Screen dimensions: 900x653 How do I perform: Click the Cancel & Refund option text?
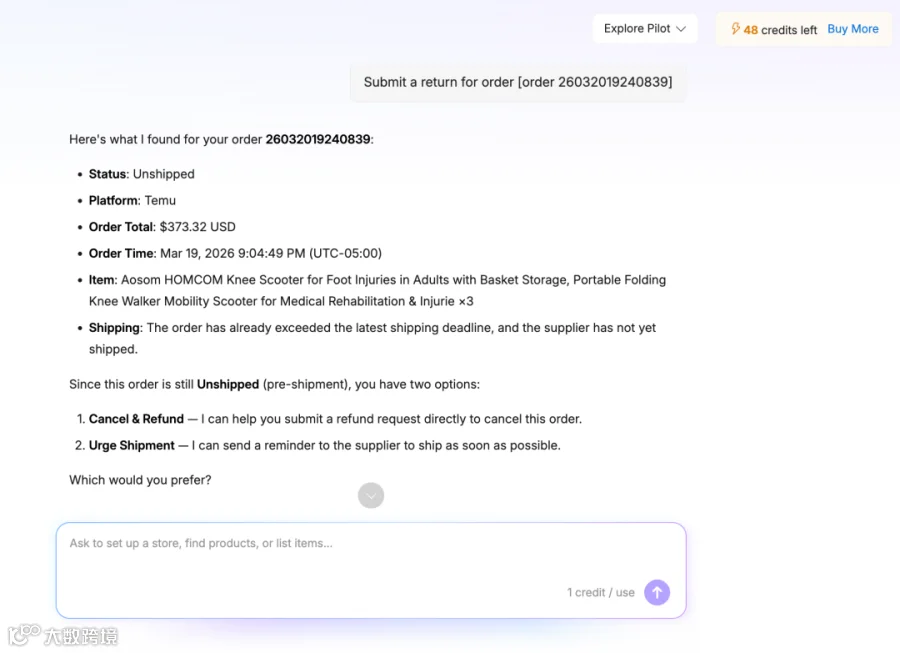pos(136,419)
